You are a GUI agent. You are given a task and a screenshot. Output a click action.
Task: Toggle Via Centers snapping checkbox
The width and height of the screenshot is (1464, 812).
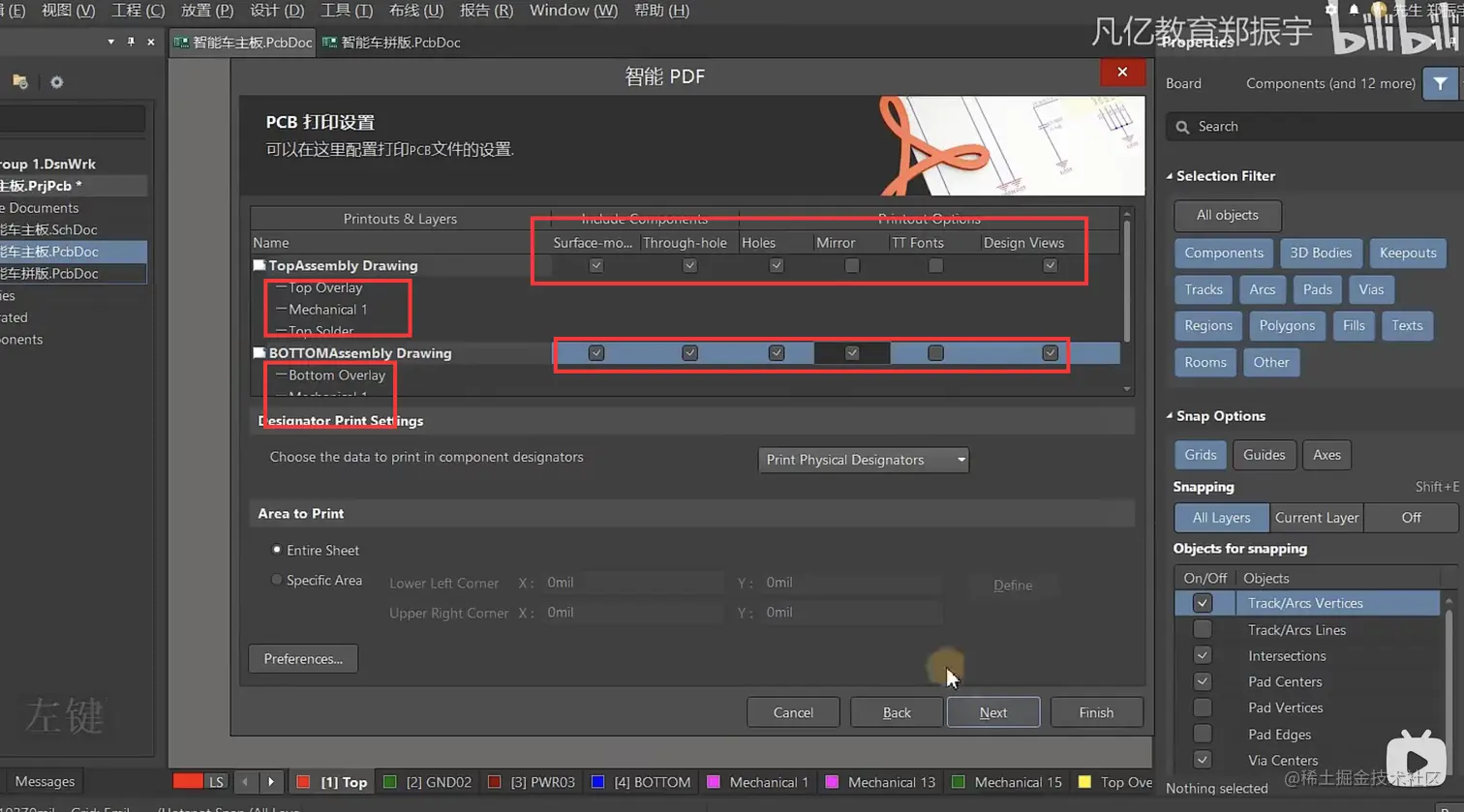coord(1203,760)
